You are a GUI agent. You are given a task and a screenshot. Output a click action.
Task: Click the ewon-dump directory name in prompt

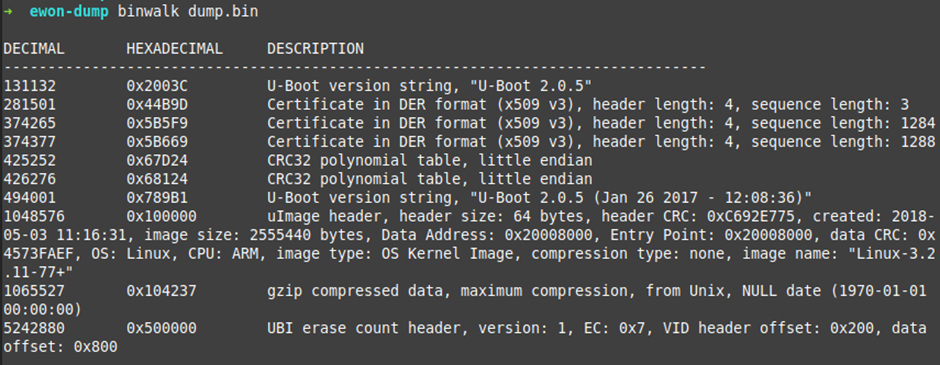[68, 11]
